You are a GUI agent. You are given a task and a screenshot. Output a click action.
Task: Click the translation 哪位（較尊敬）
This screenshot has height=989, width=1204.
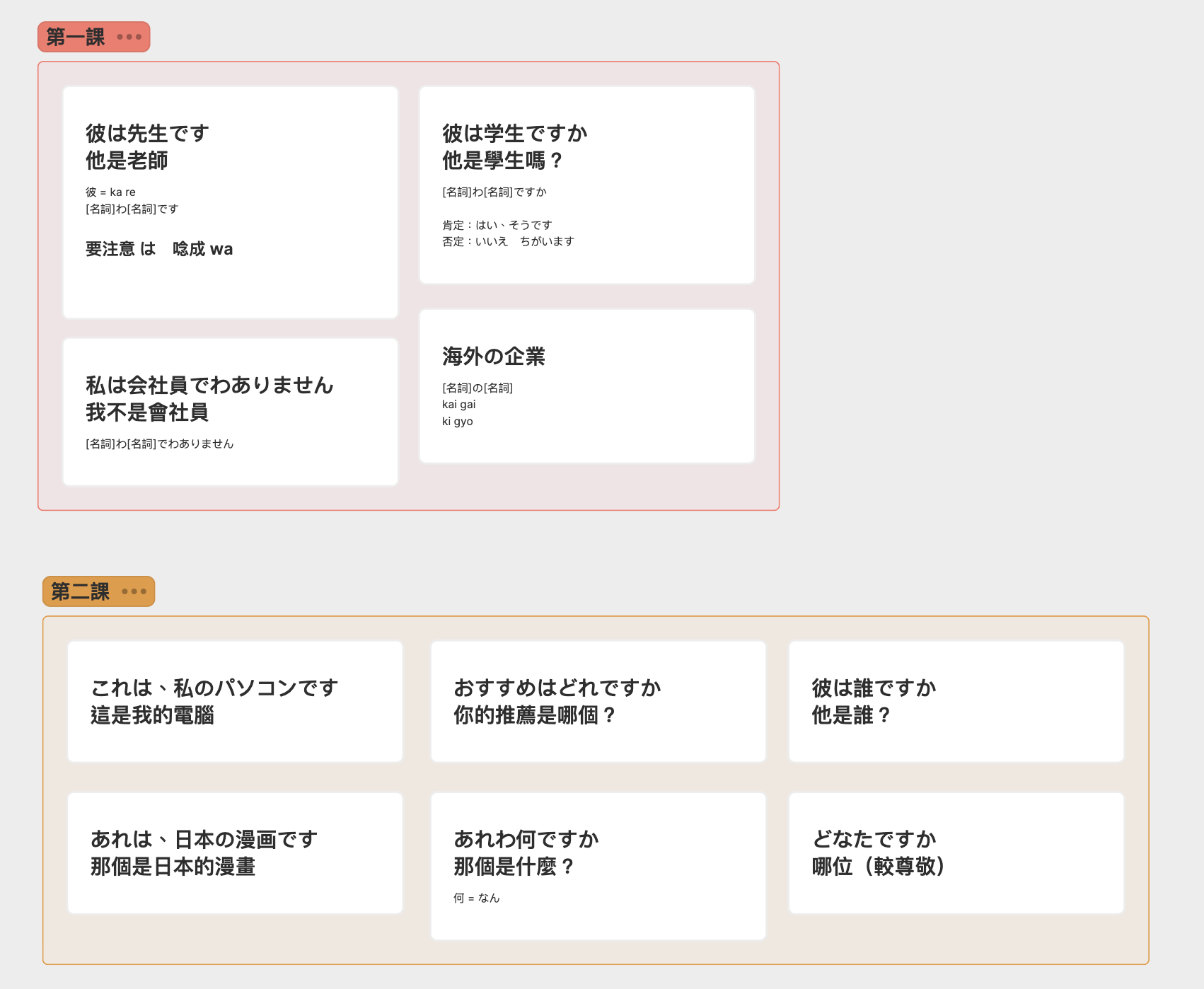pos(879,867)
